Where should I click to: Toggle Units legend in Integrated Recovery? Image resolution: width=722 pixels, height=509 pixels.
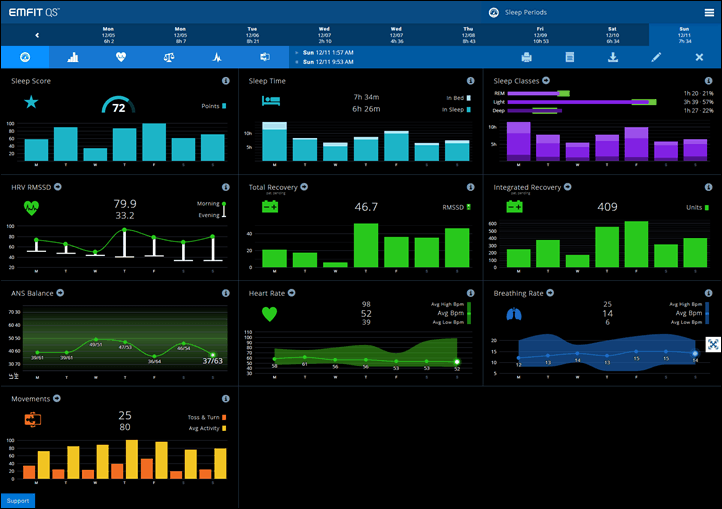click(x=697, y=207)
